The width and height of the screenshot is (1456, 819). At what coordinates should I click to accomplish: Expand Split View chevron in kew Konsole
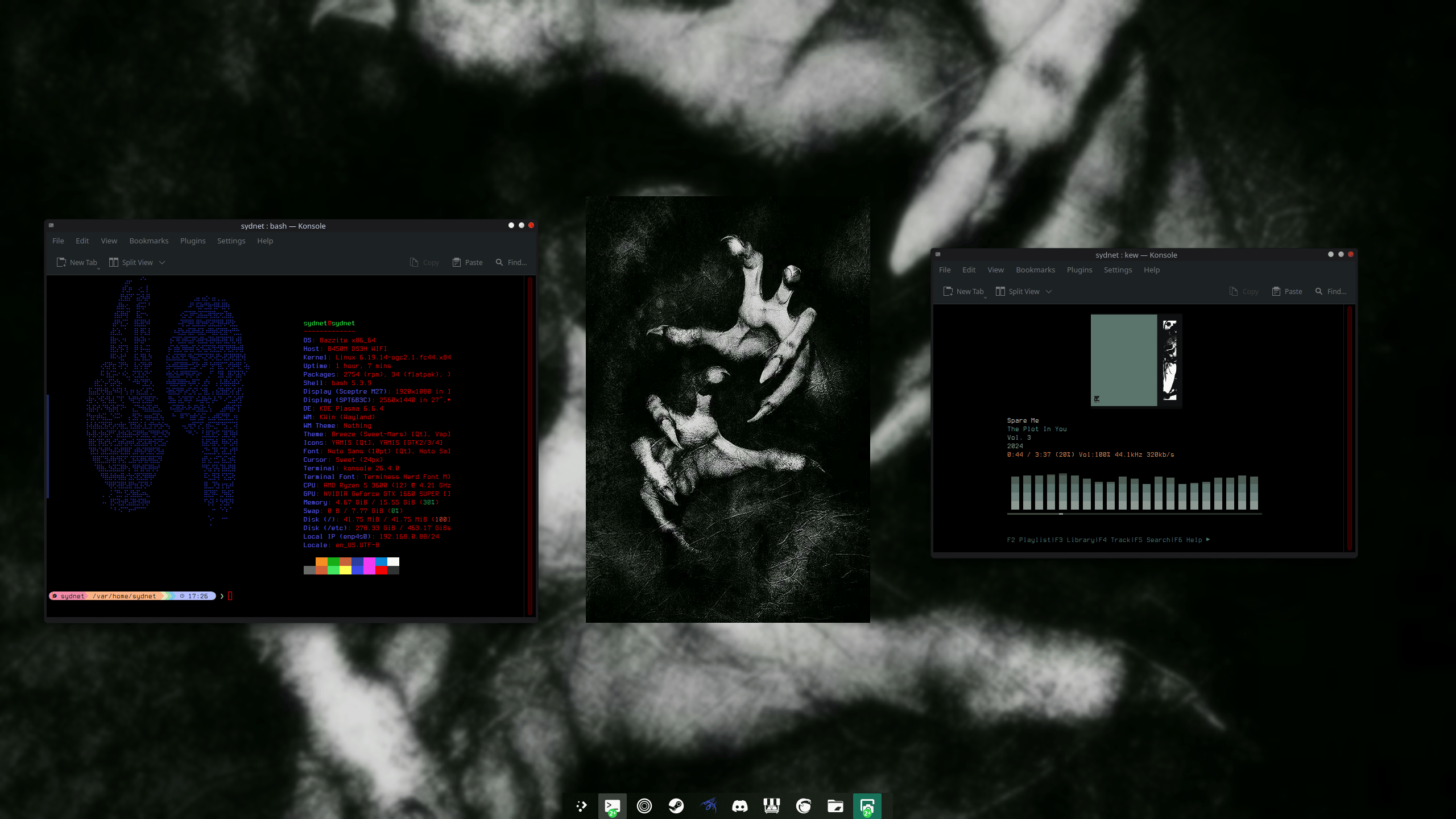coord(1049,291)
